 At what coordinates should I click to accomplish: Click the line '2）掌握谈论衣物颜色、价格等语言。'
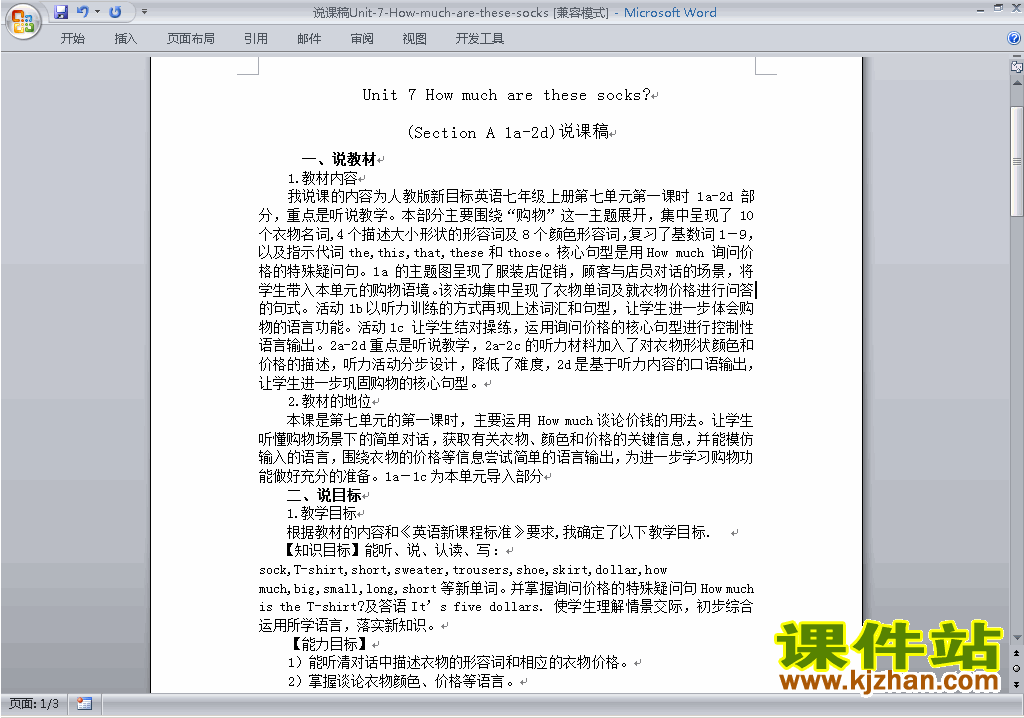point(403,681)
